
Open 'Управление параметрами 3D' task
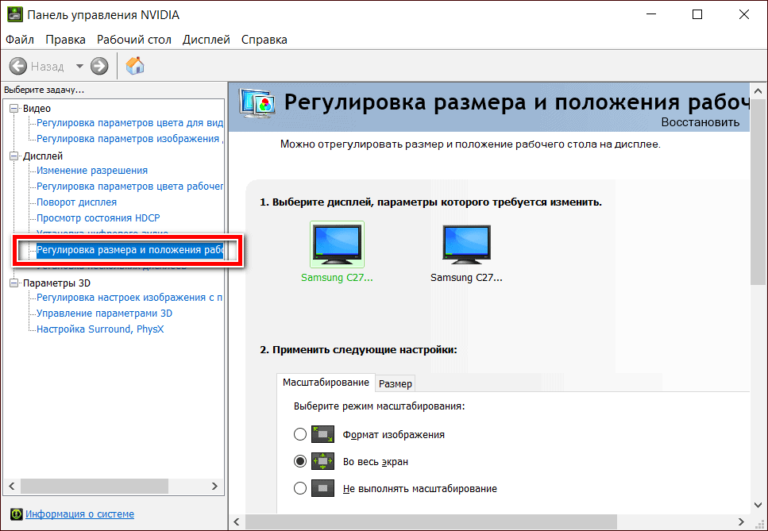(104, 313)
